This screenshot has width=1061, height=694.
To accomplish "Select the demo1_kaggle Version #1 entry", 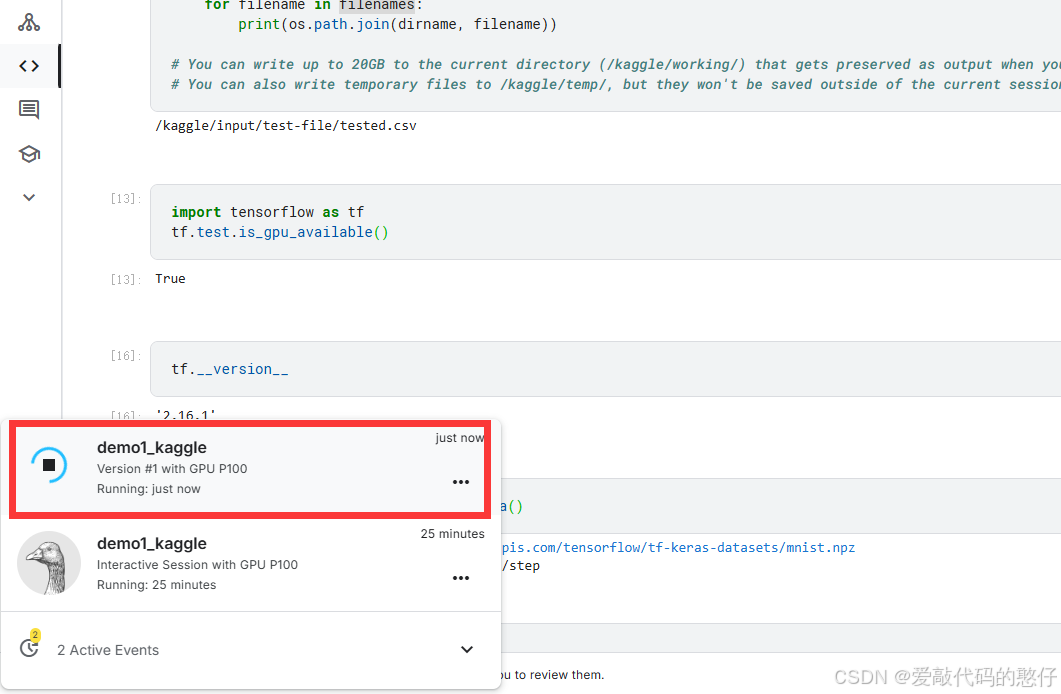I will pos(250,467).
